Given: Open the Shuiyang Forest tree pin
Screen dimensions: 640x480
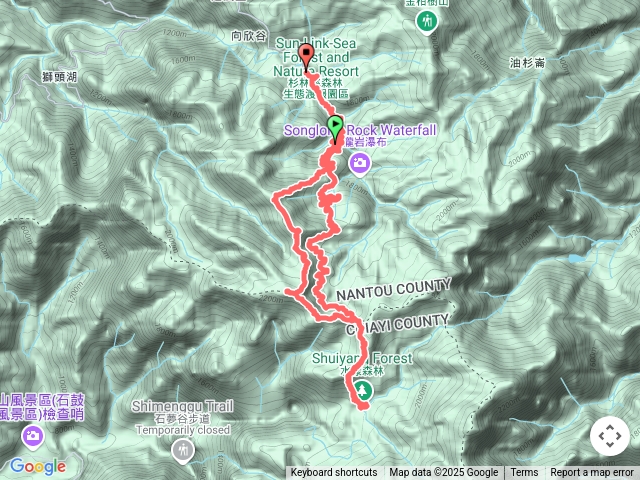Looking at the screenshot, I should click(x=362, y=391).
